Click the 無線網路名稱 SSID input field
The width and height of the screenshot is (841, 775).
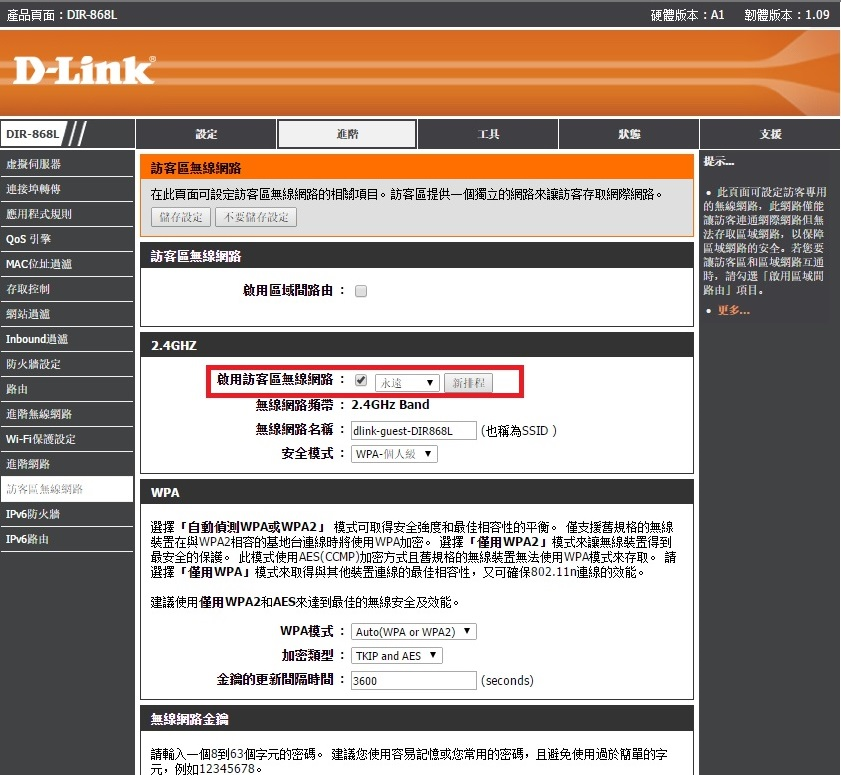(413, 430)
